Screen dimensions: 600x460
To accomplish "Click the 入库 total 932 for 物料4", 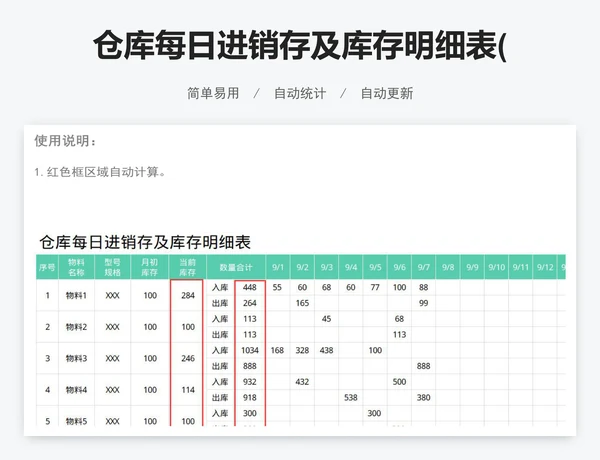I will click(249, 382).
